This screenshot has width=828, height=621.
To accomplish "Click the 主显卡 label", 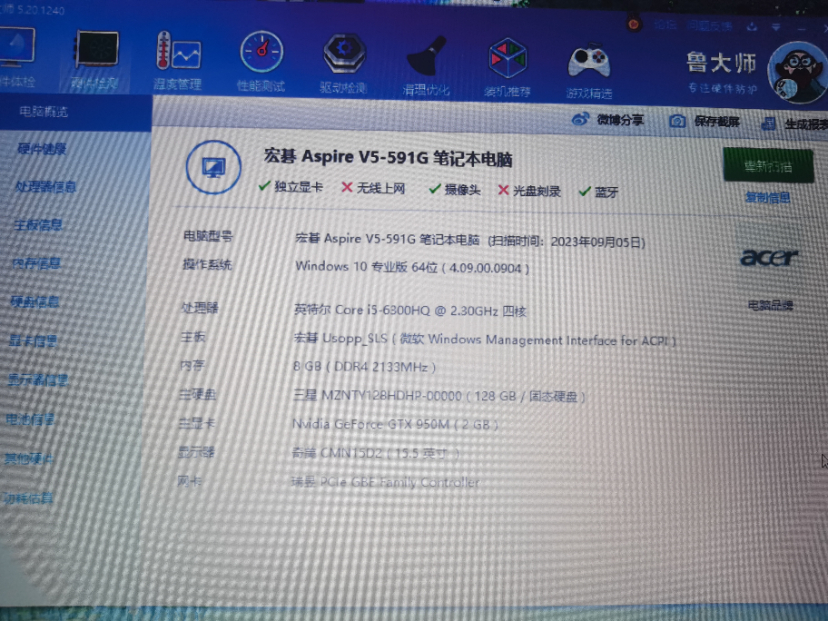I will [x=197, y=423].
